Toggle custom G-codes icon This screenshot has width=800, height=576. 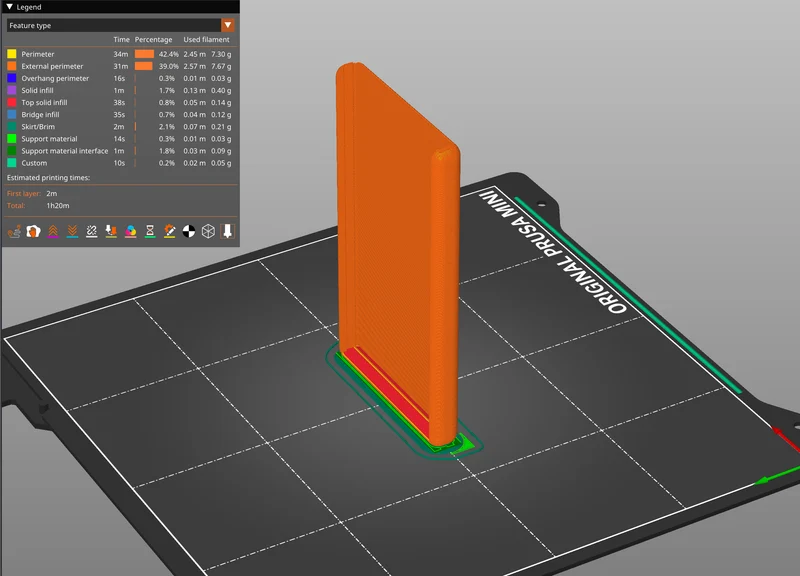tap(169, 231)
